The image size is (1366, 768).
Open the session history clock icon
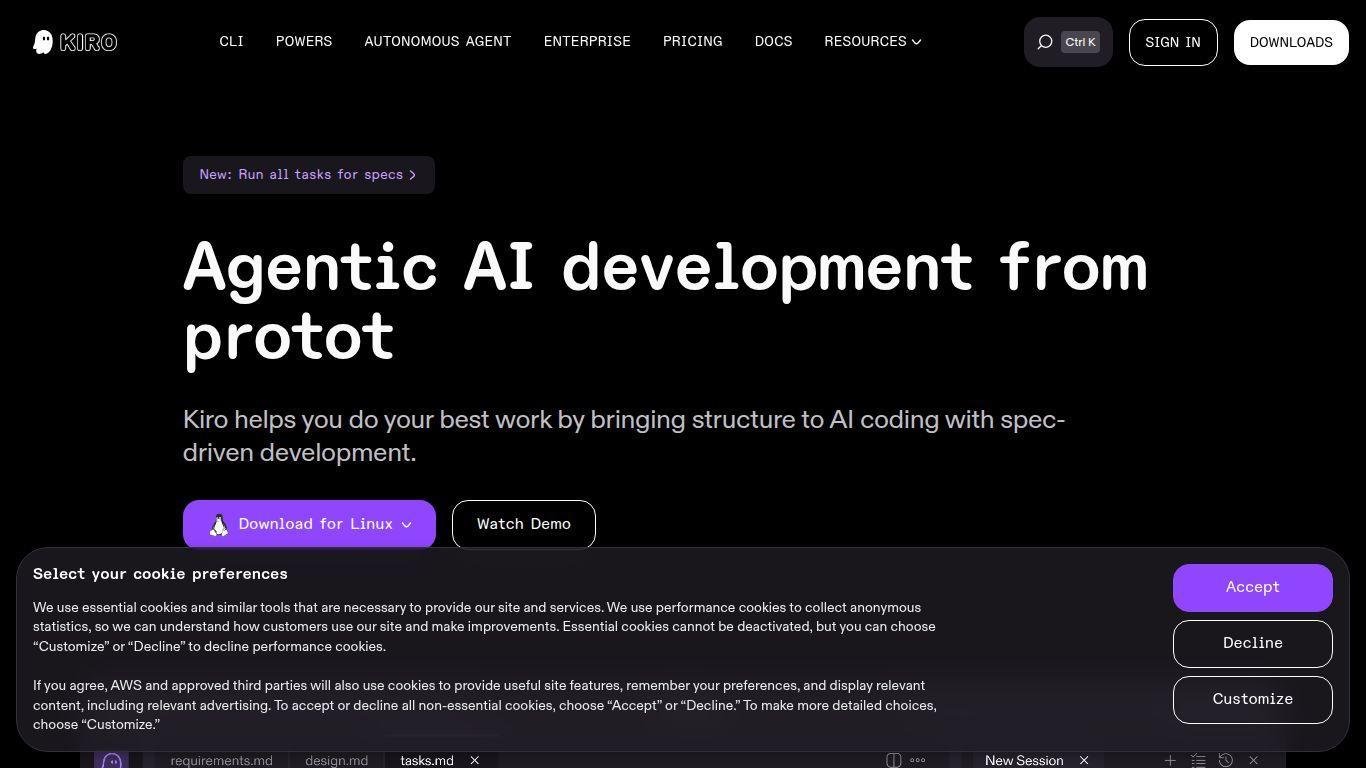(x=1225, y=761)
